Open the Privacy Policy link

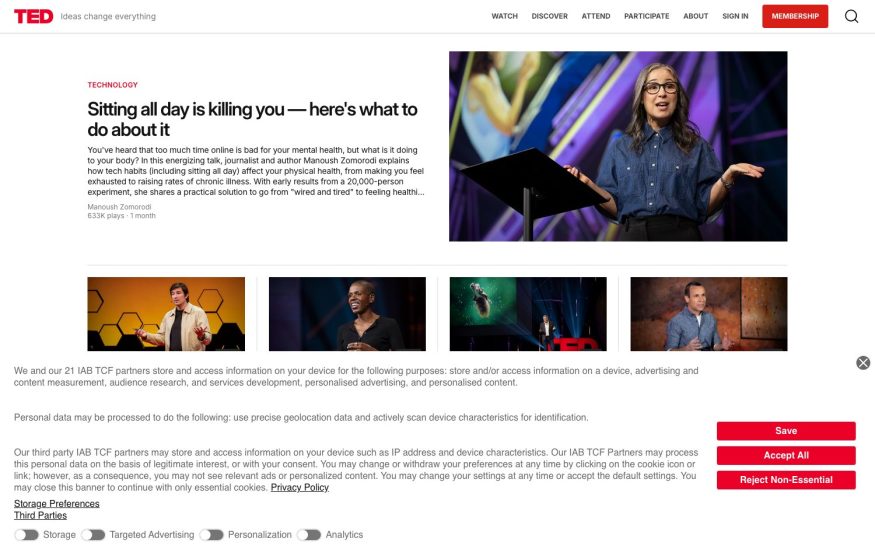tap(300, 487)
